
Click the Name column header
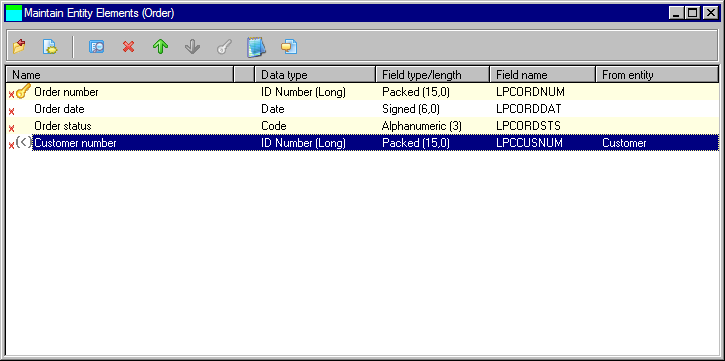click(x=119, y=74)
